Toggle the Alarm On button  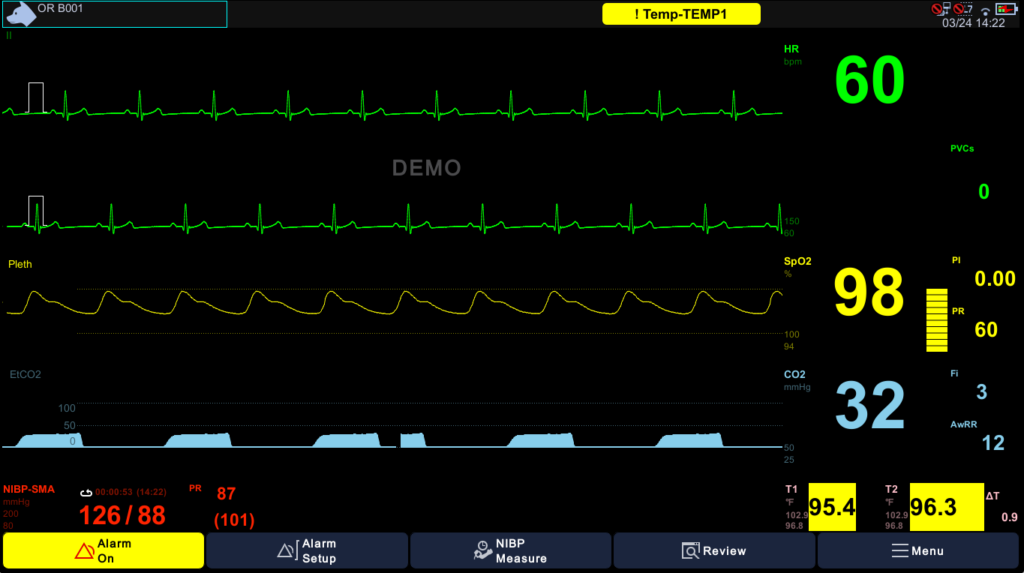tap(104, 551)
